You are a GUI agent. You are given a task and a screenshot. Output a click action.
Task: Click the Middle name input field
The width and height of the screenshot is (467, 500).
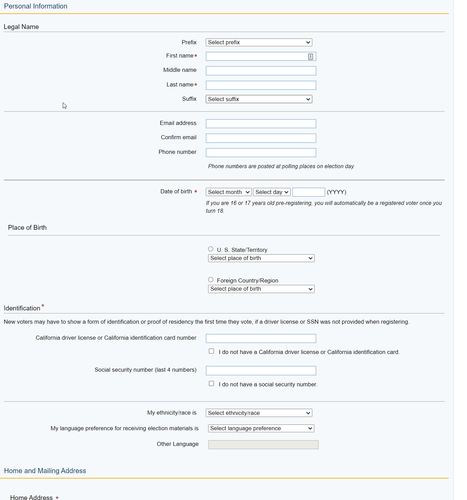tap(261, 71)
